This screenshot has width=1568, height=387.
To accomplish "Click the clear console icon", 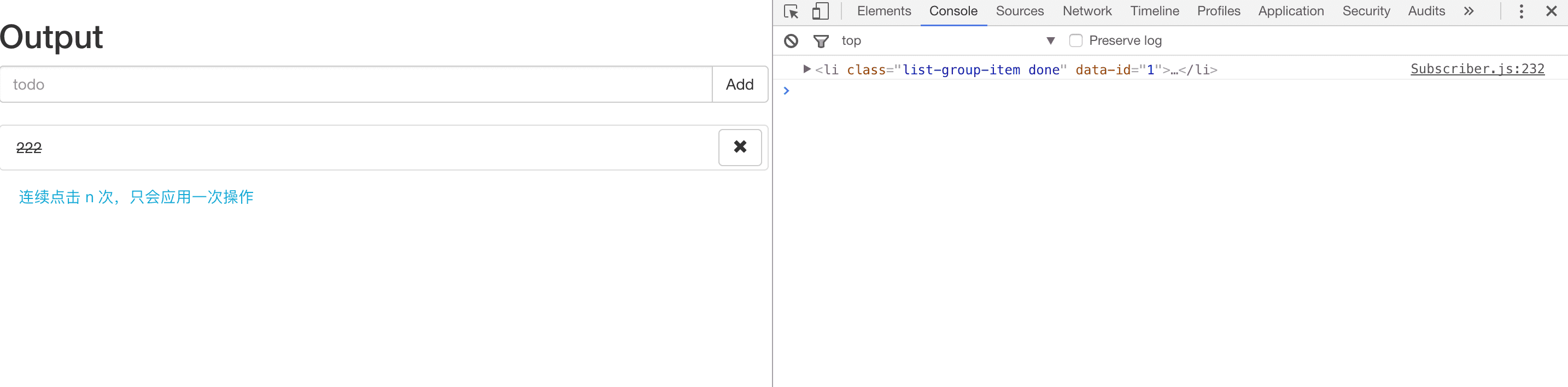I will (x=791, y=41).
